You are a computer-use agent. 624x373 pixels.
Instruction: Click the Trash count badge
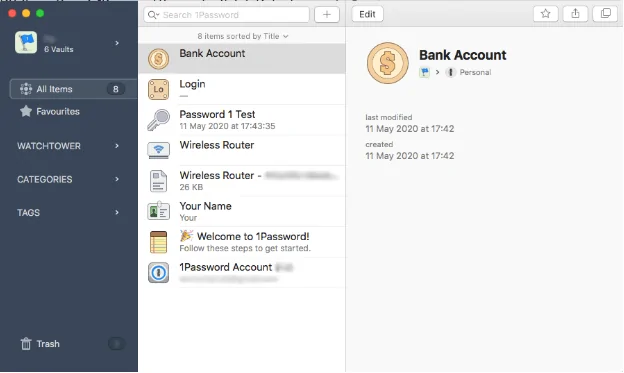(x=116, y=344)
